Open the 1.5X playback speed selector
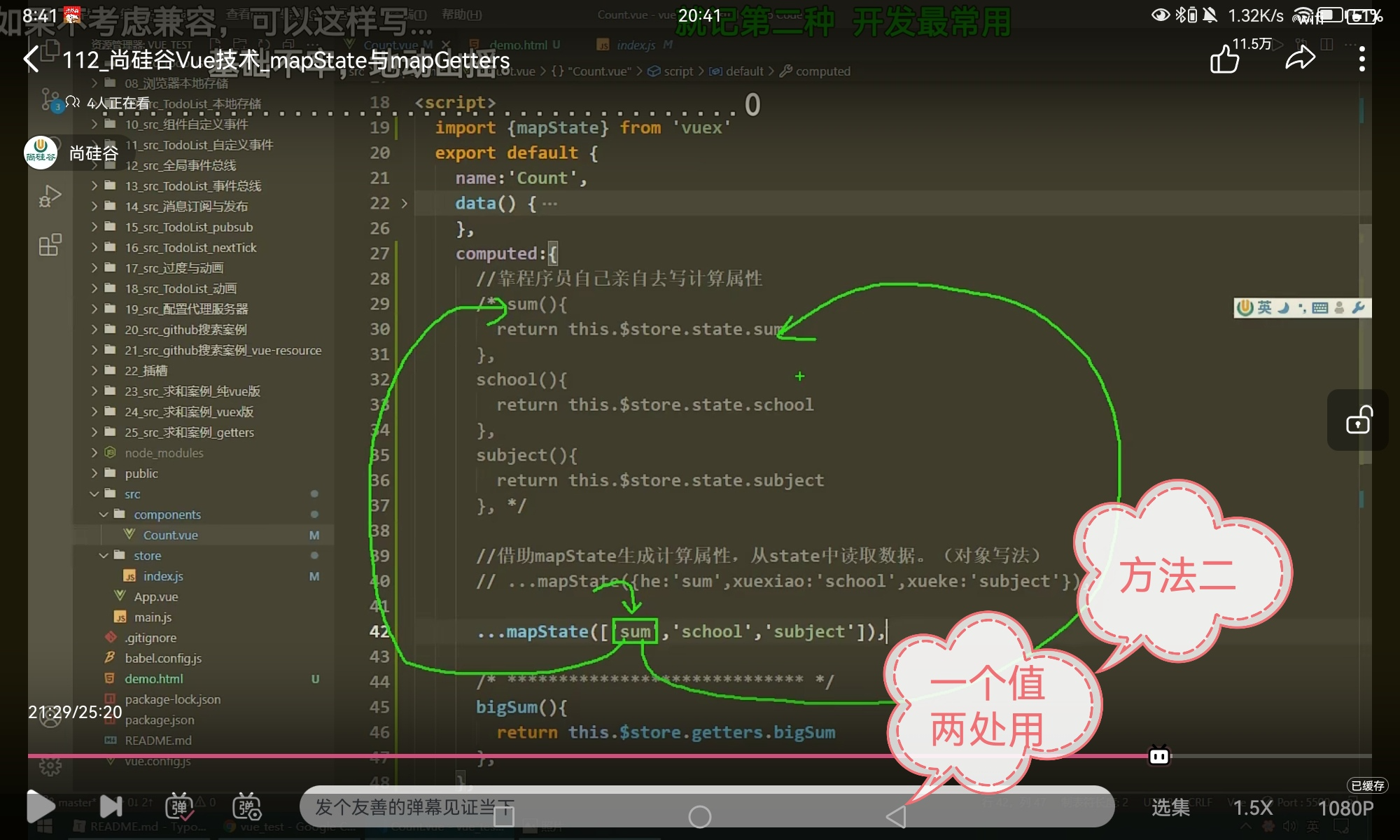The height and width of the screenshot is (840, 1400). click(x=1252, y=808)
